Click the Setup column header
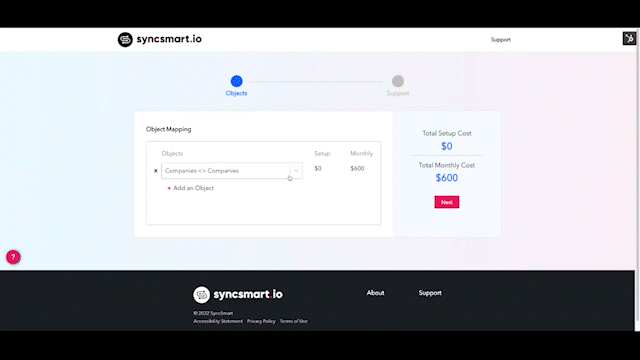Image resolution: width=640 pixels, height=360 pixels. [x=322, y=153]
